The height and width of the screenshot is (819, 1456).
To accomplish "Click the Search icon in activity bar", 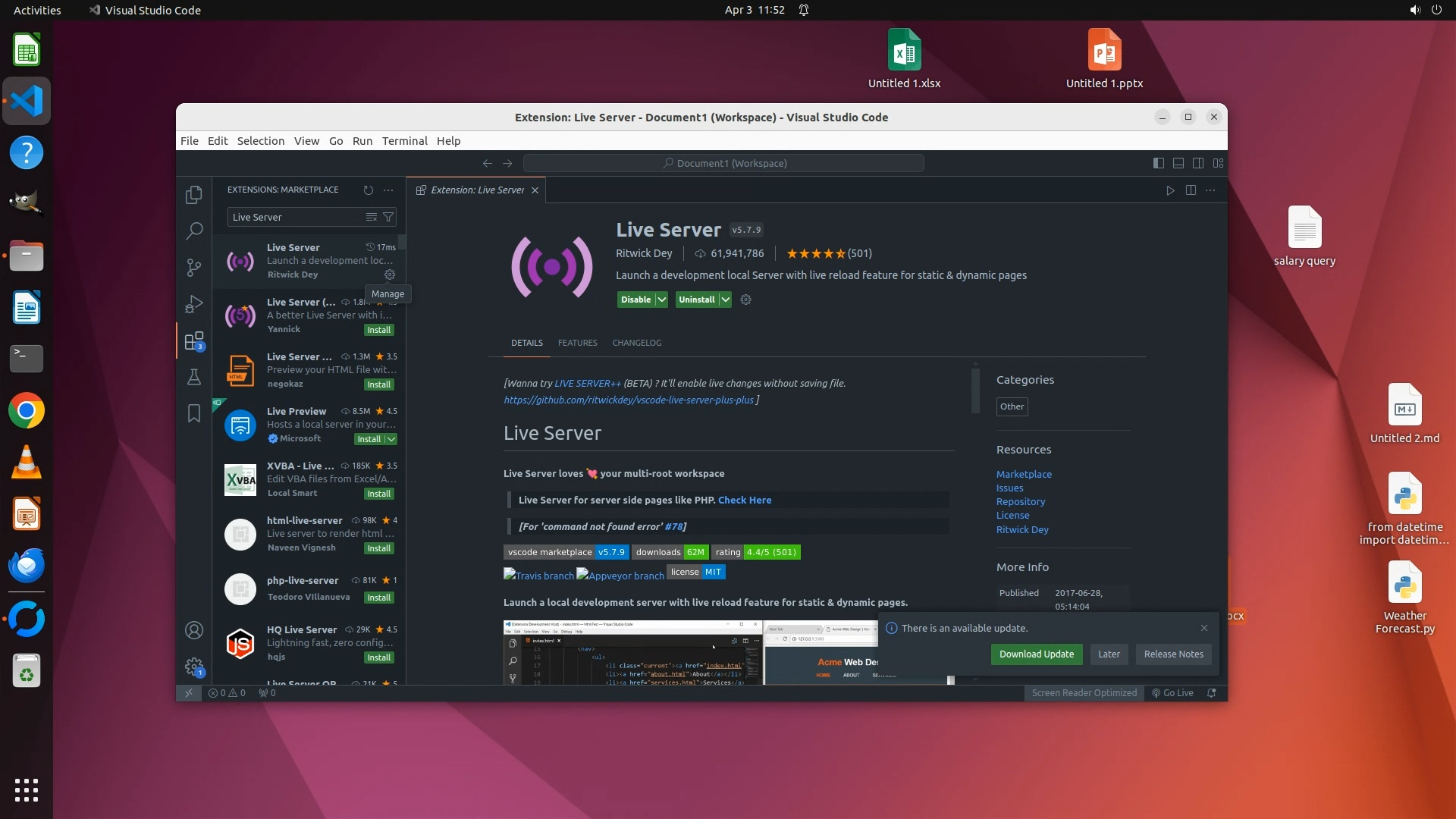I will click(x=194, y=231).
